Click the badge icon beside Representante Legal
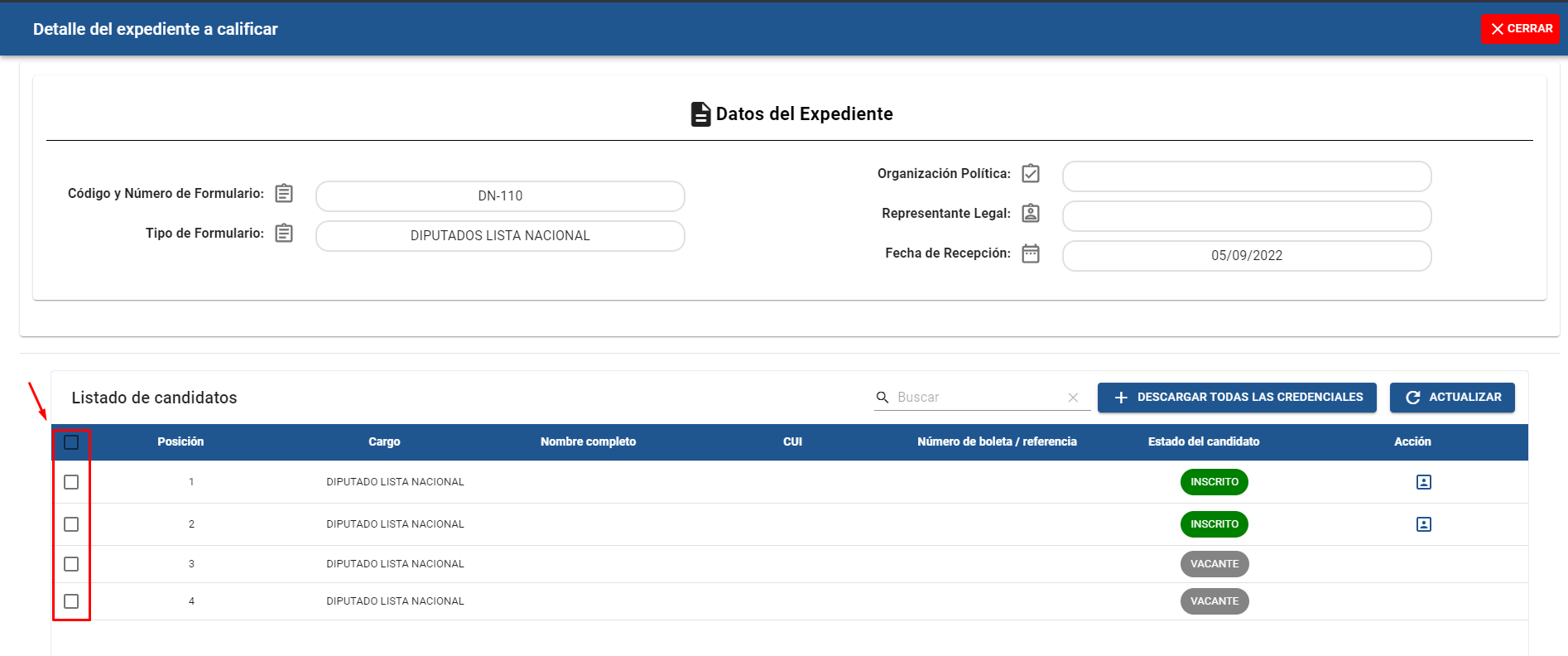1568x656 pixels. pos(1031,213)
